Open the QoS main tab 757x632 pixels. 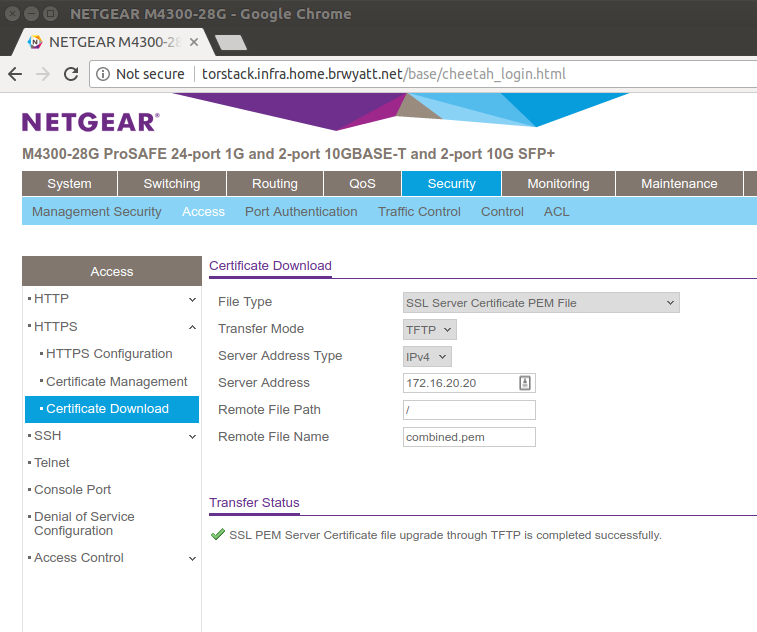click(362, 183)
